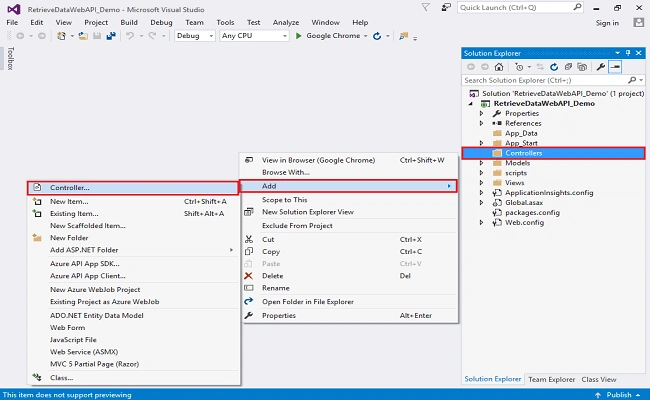
Task: Click the Back arrow in Solution Explorer
Action: [x=471, y=67]
